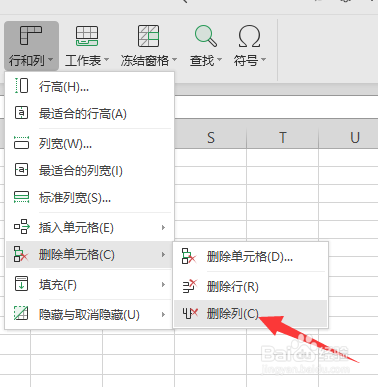Choose 行高(H)... menu entry
The height and width of the screenshot is (387, 378).
(x=90, y=86)
